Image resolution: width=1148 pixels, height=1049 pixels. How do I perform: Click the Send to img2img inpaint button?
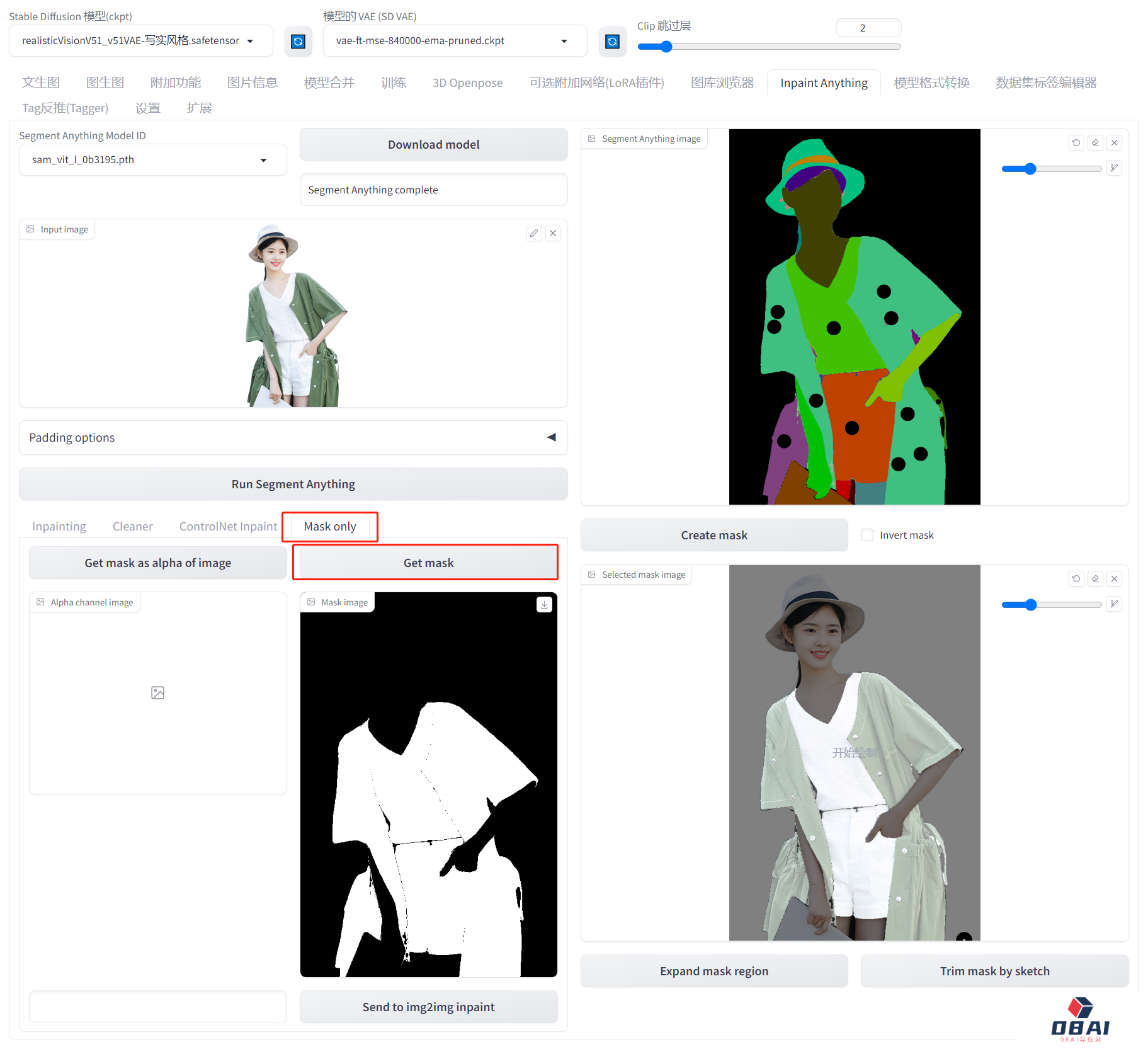tap(428, 1007)
